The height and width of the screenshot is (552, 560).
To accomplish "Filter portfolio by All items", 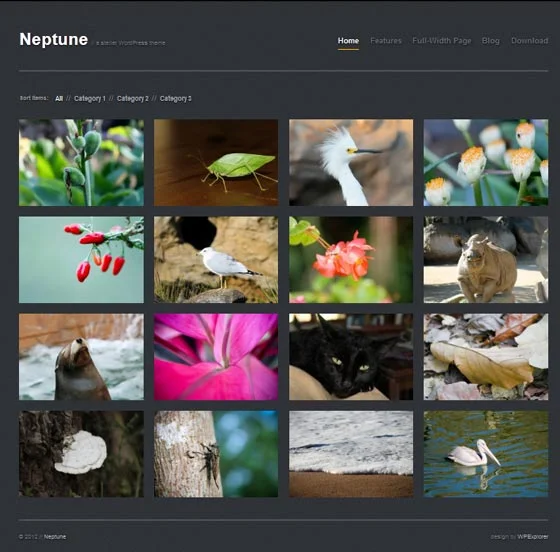I will coord(59,99).
